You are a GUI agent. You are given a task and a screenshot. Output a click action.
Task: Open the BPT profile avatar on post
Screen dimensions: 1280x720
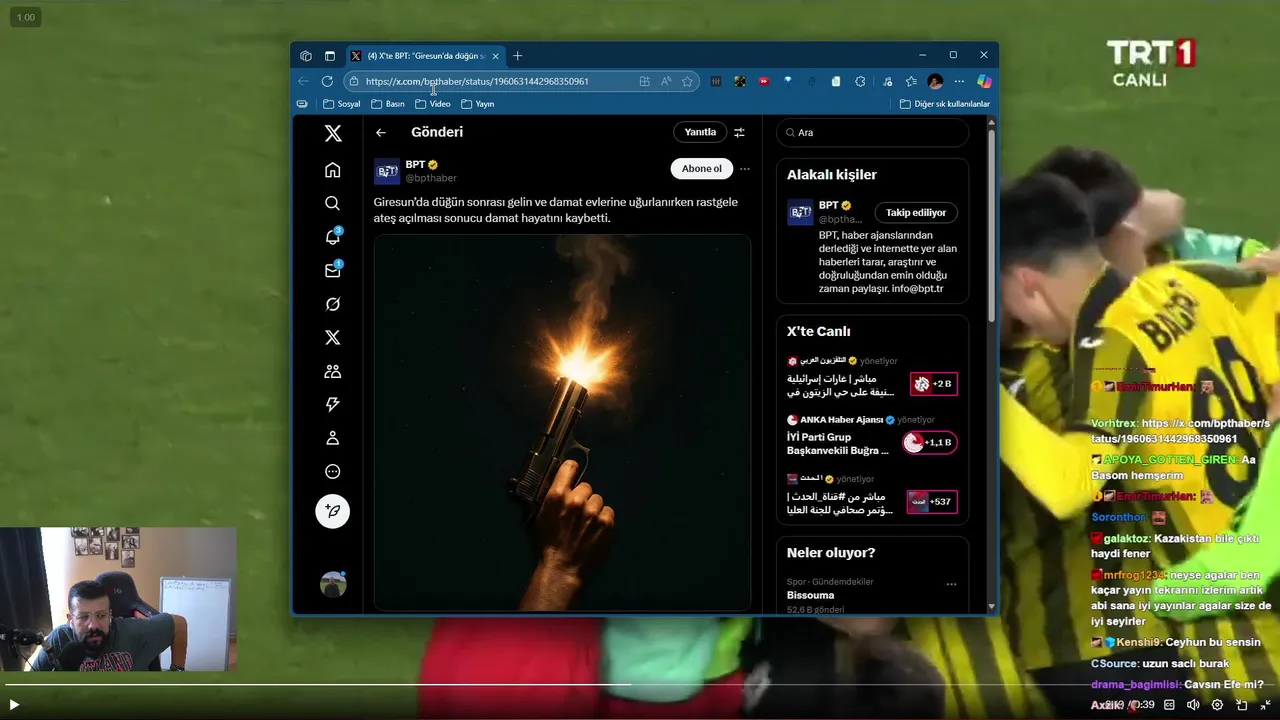tap(387, 171)
